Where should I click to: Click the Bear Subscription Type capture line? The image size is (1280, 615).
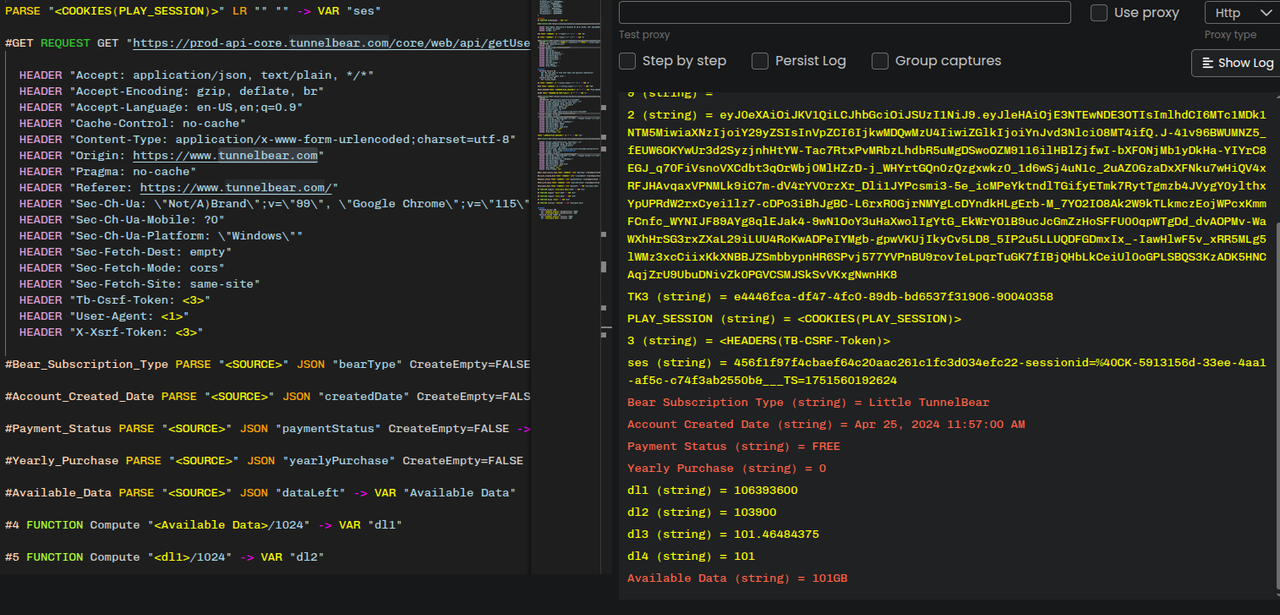point(808,402)
